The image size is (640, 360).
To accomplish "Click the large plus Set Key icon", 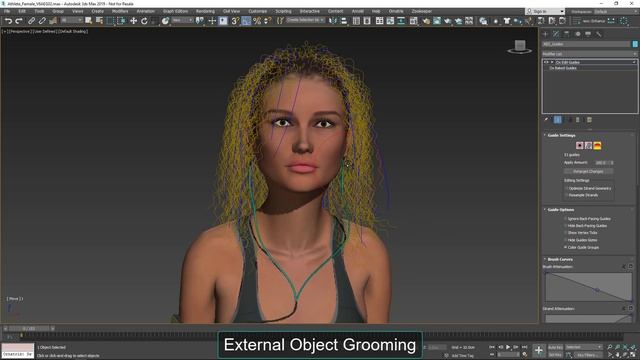I will pyautogui.click(x=539, y=350).
